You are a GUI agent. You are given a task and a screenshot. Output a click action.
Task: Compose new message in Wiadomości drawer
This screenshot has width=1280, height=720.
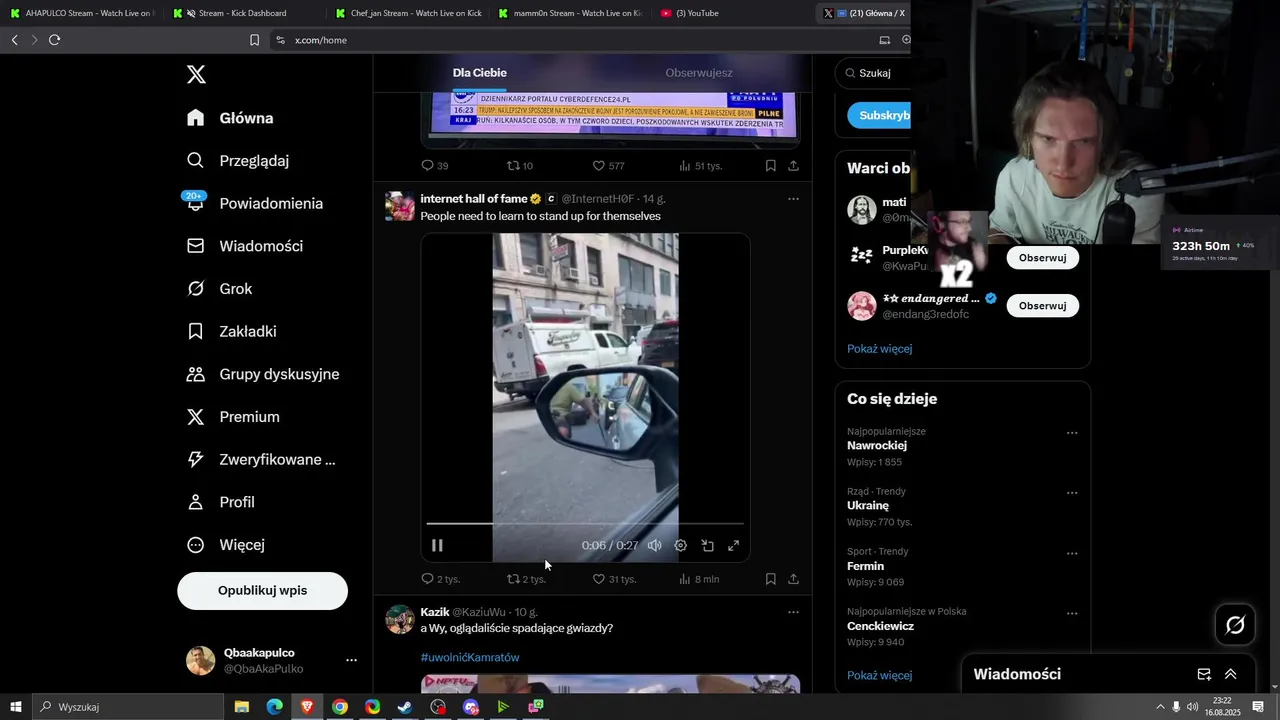pyautogui.click(x=1204, y=674)
